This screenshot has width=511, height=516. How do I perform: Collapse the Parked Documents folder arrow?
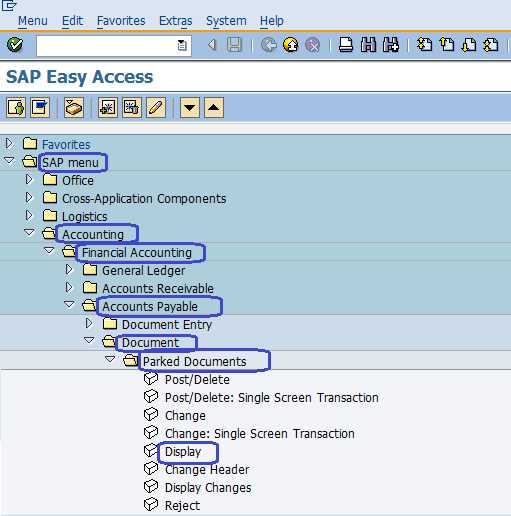110,359
